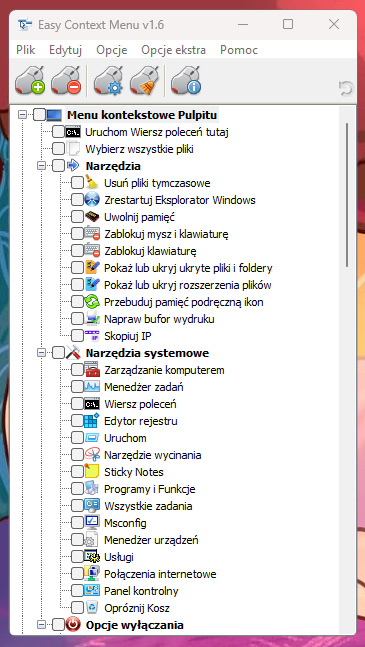Check the Menu kontekstowe Pulpitu box
365x647 pixels.
39,115
